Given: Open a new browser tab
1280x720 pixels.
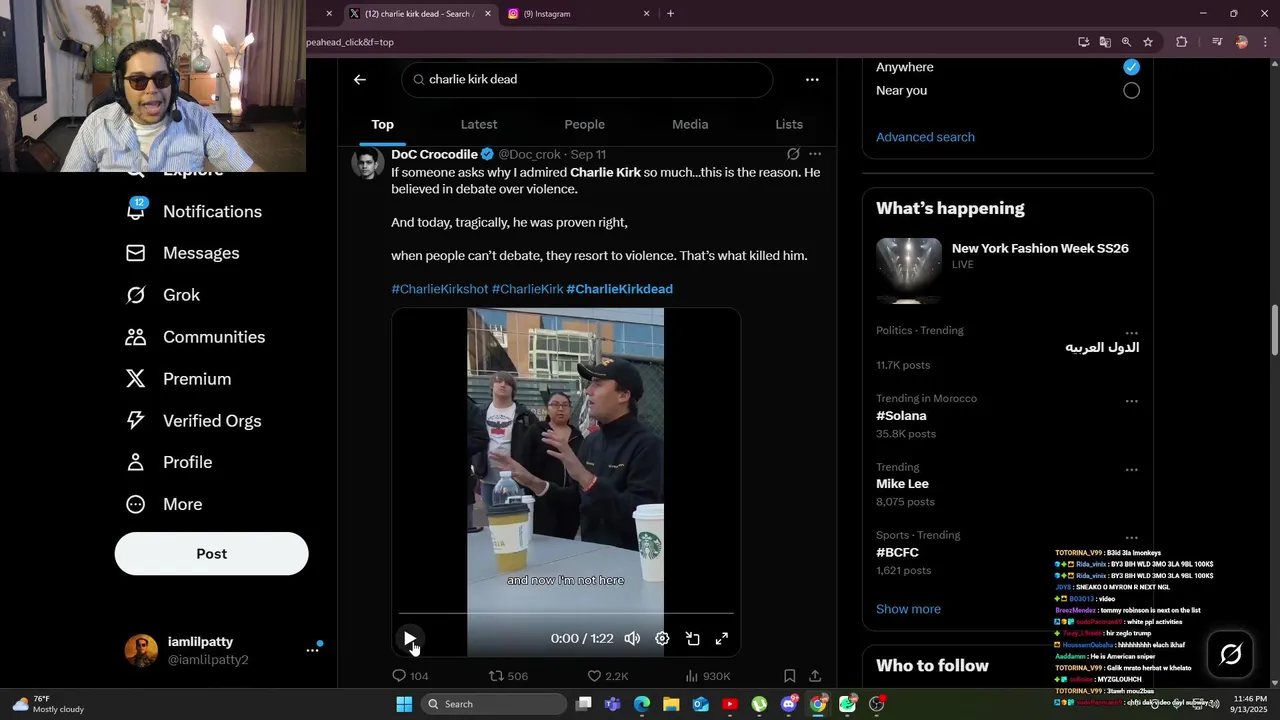Looking at the screenshot, I should pyautogui.click(x=670, y=14).
